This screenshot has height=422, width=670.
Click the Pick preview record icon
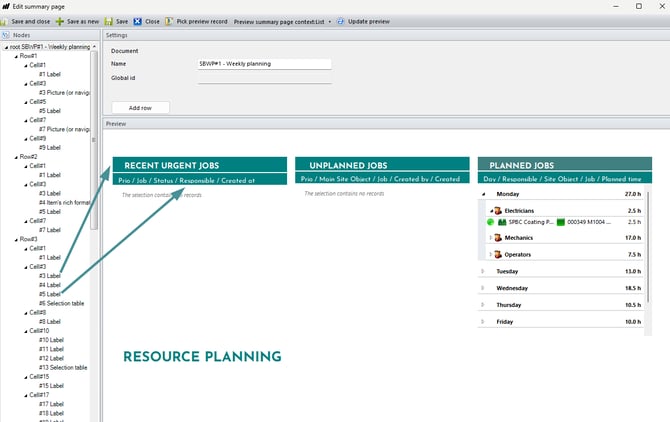pos(169,21)
